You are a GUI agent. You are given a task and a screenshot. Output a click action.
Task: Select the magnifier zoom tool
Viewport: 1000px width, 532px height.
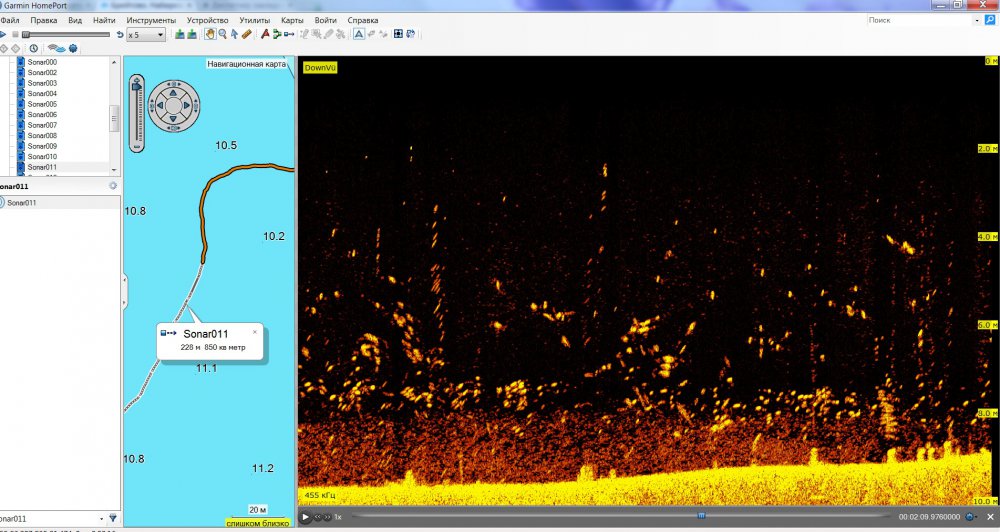coord(222,34)
